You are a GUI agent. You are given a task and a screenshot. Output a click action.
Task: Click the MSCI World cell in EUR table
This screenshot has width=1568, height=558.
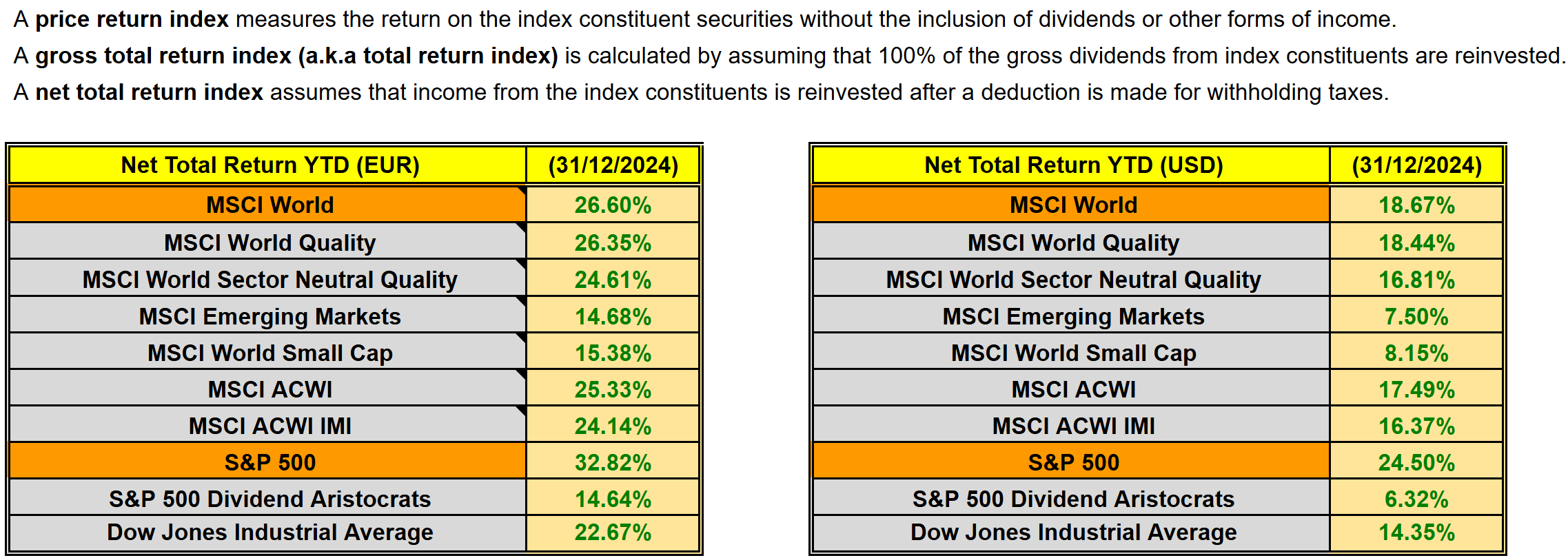(x=269, y=205)
